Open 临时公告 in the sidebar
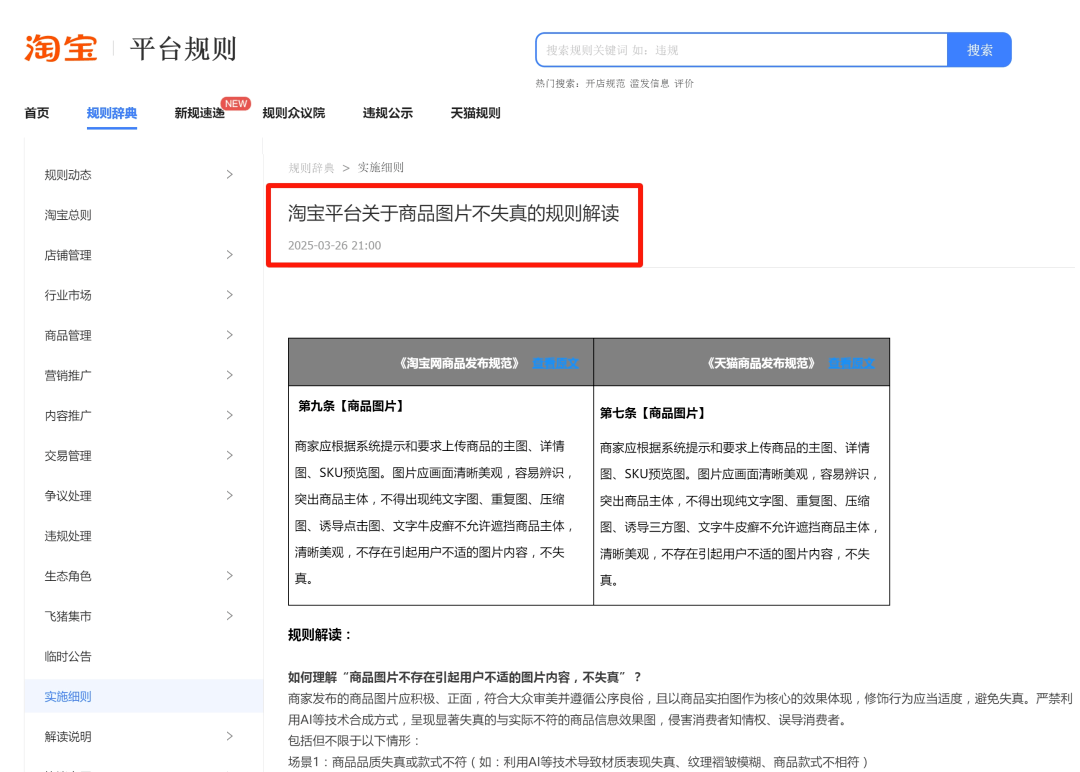This screenshot has height=772, width=1080. coord(68,656)
